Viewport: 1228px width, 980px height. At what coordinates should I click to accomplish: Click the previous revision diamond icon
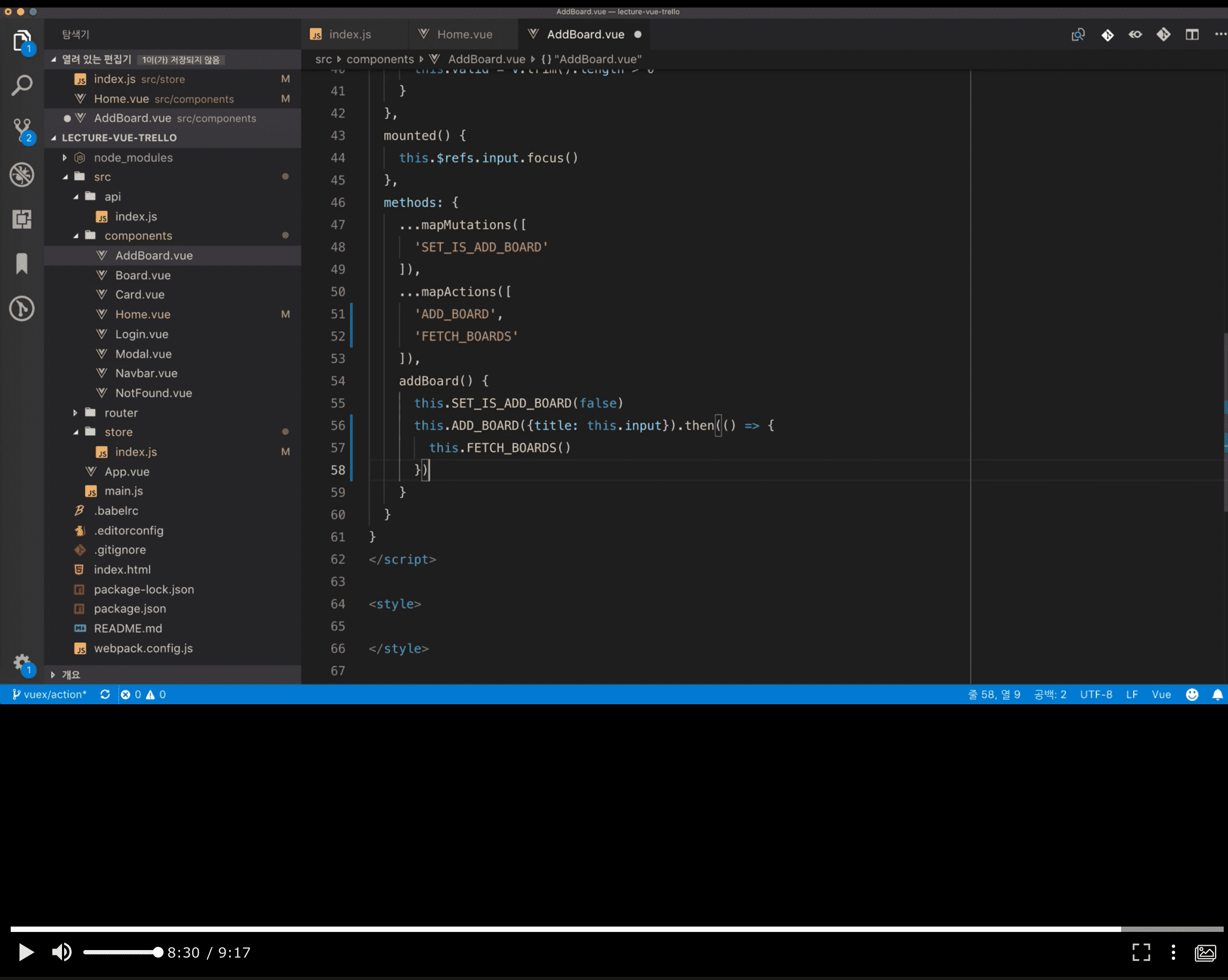click(1107, 35)
